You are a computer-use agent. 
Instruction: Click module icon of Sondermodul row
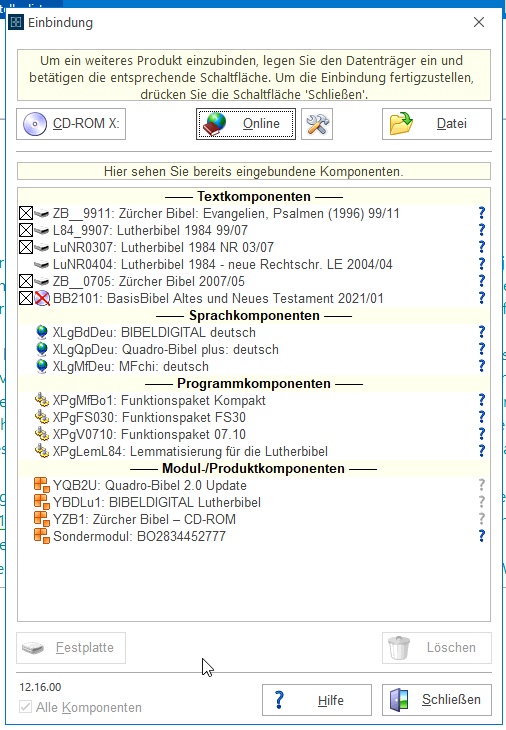pyautogui.click(x=42, y=536)
